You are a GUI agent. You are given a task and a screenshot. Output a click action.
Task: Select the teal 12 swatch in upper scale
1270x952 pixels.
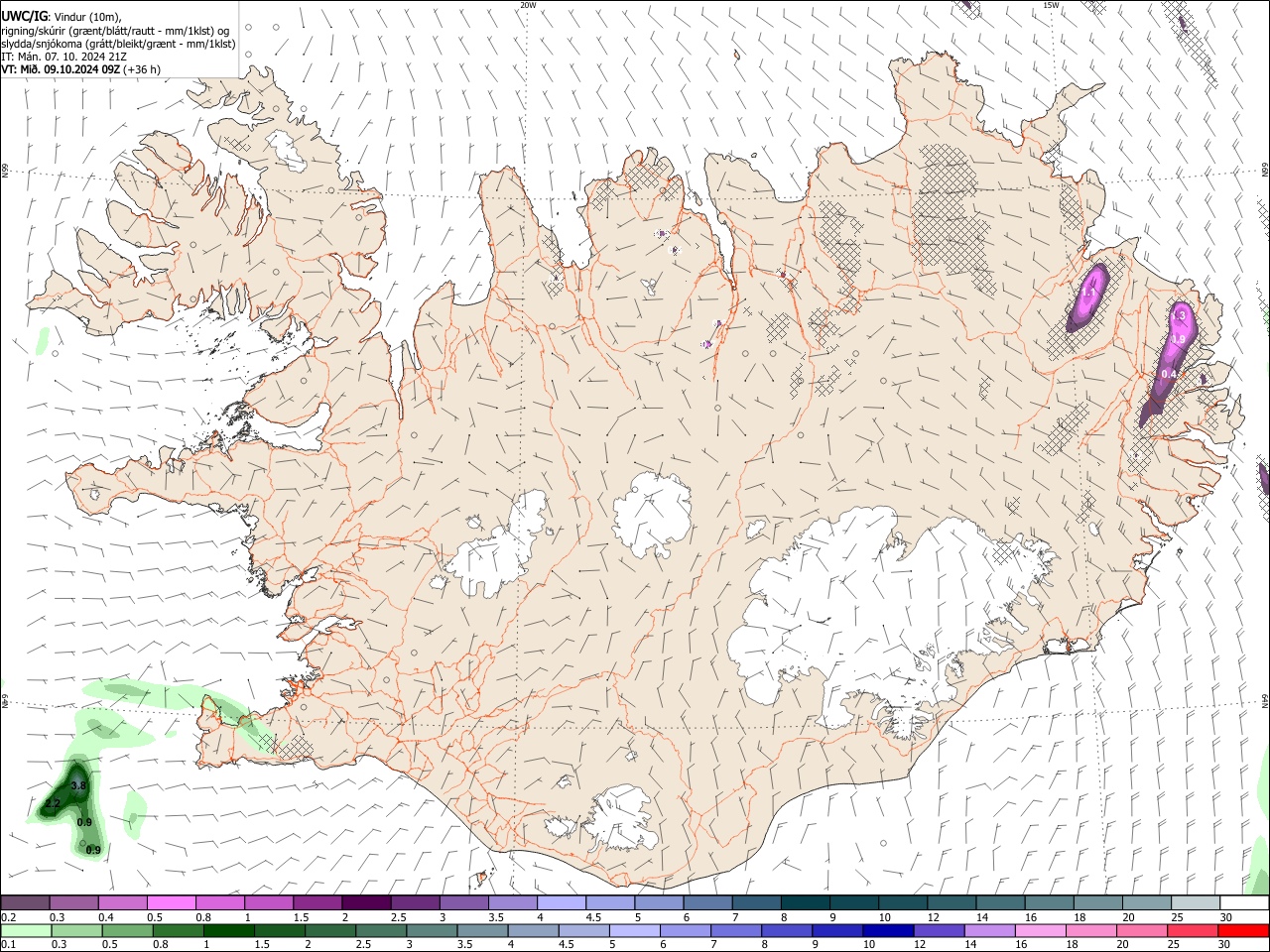point(950,902)
